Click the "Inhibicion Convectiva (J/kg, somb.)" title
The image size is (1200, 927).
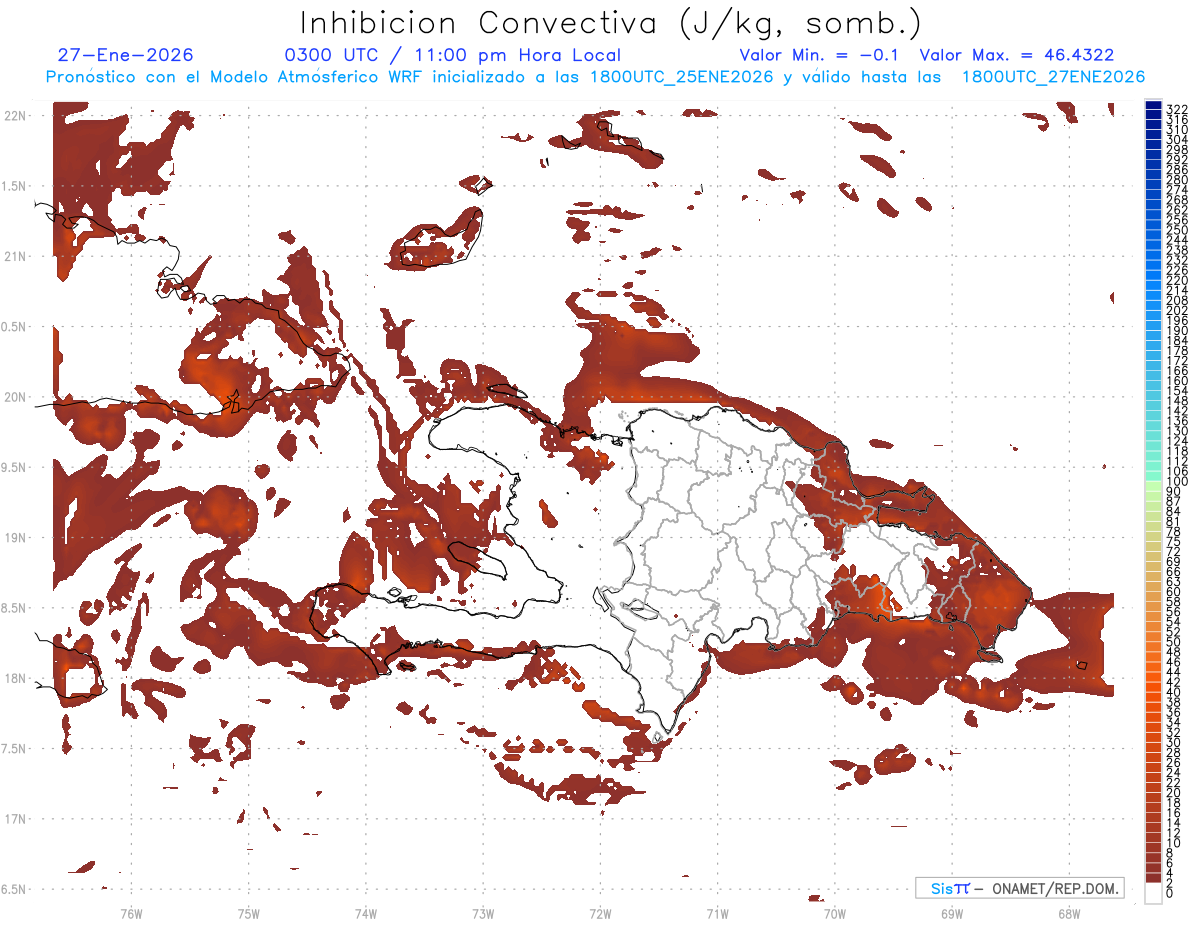pyautogui.click(x=611, y=24)
